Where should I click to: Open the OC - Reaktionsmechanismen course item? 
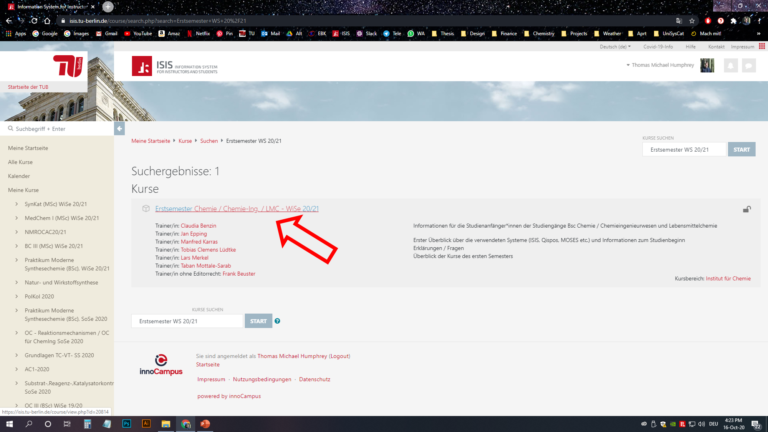67,337
